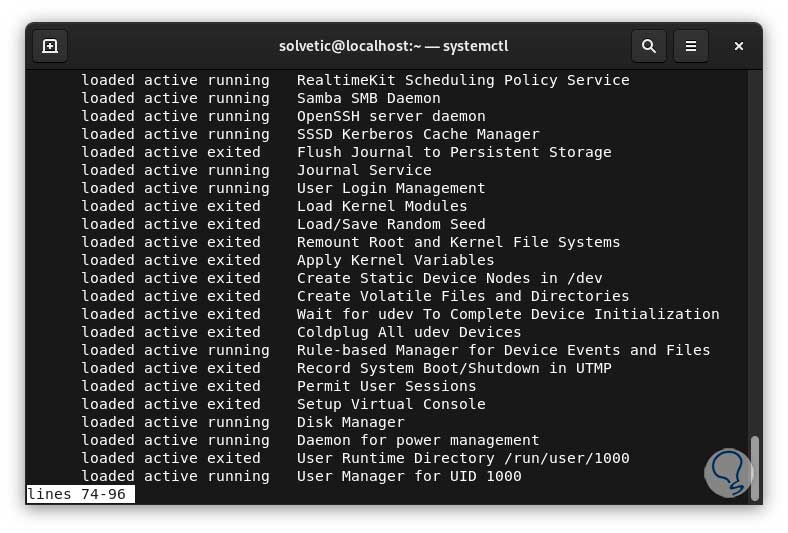This screenshot has width=788, height=533.
Task: Select the SSSD Kerberos Cache Manager line
Action: coord(418,134)
